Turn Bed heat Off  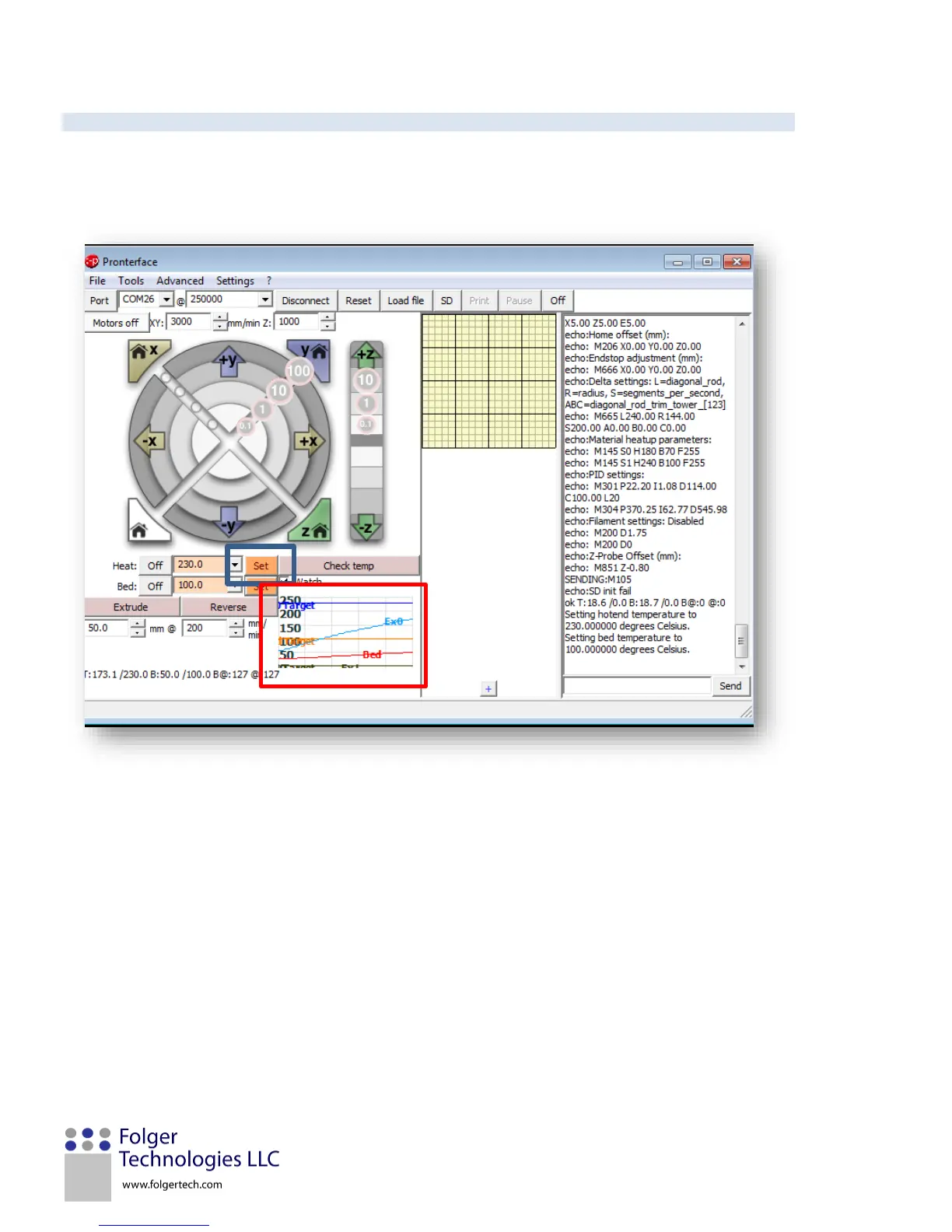tap(156, 586)
